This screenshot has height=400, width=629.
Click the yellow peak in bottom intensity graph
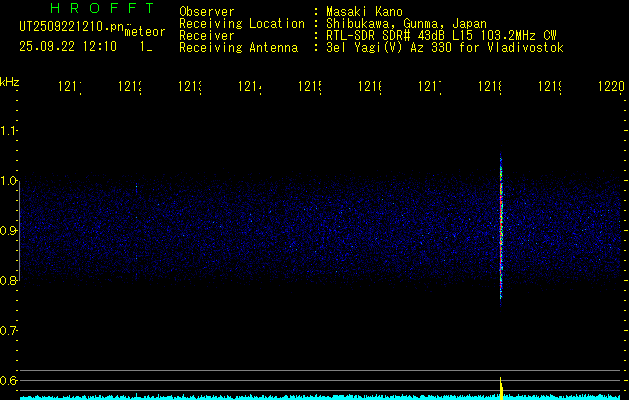click(x=500, y=386)
